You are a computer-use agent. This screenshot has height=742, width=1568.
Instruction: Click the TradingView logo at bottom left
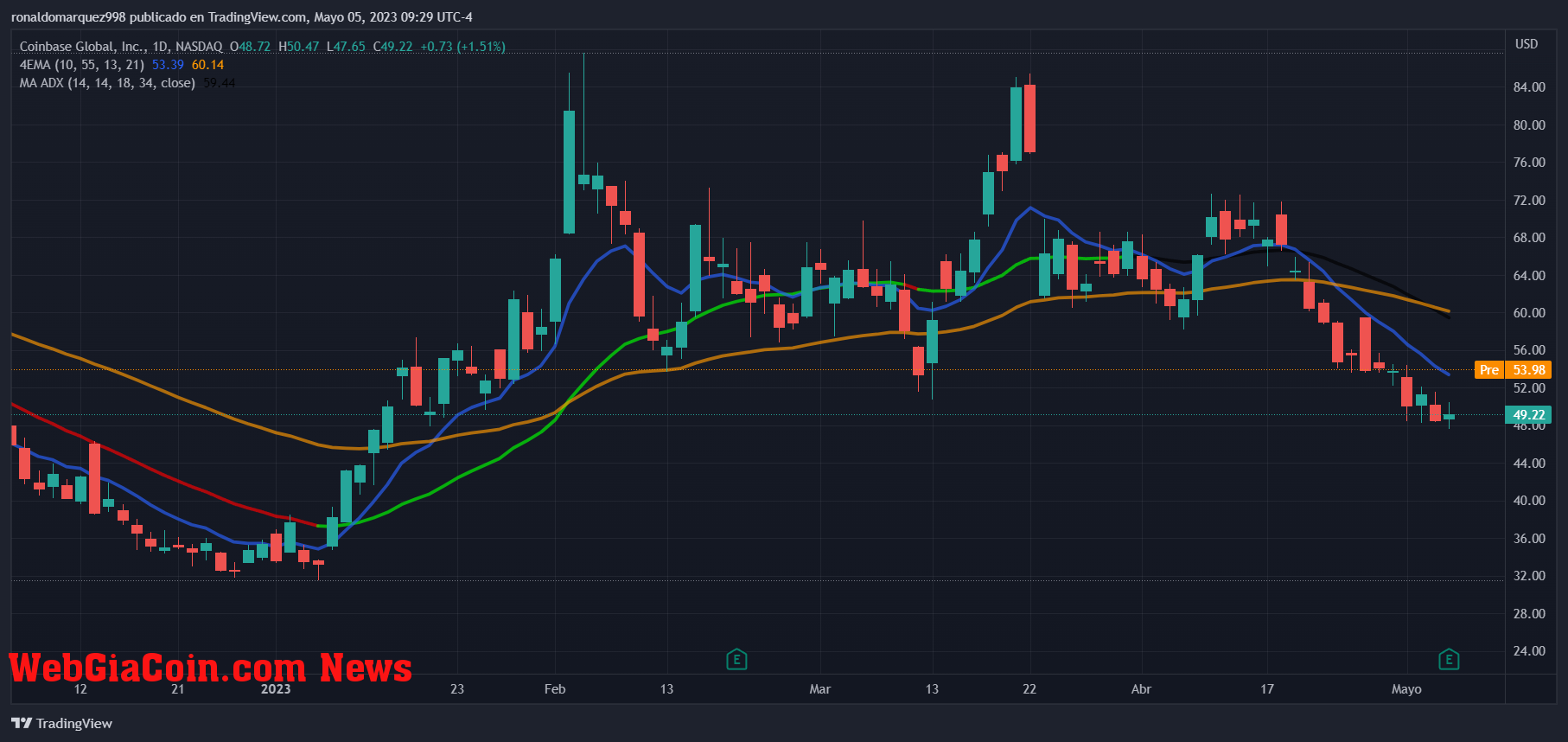point(62,723)
